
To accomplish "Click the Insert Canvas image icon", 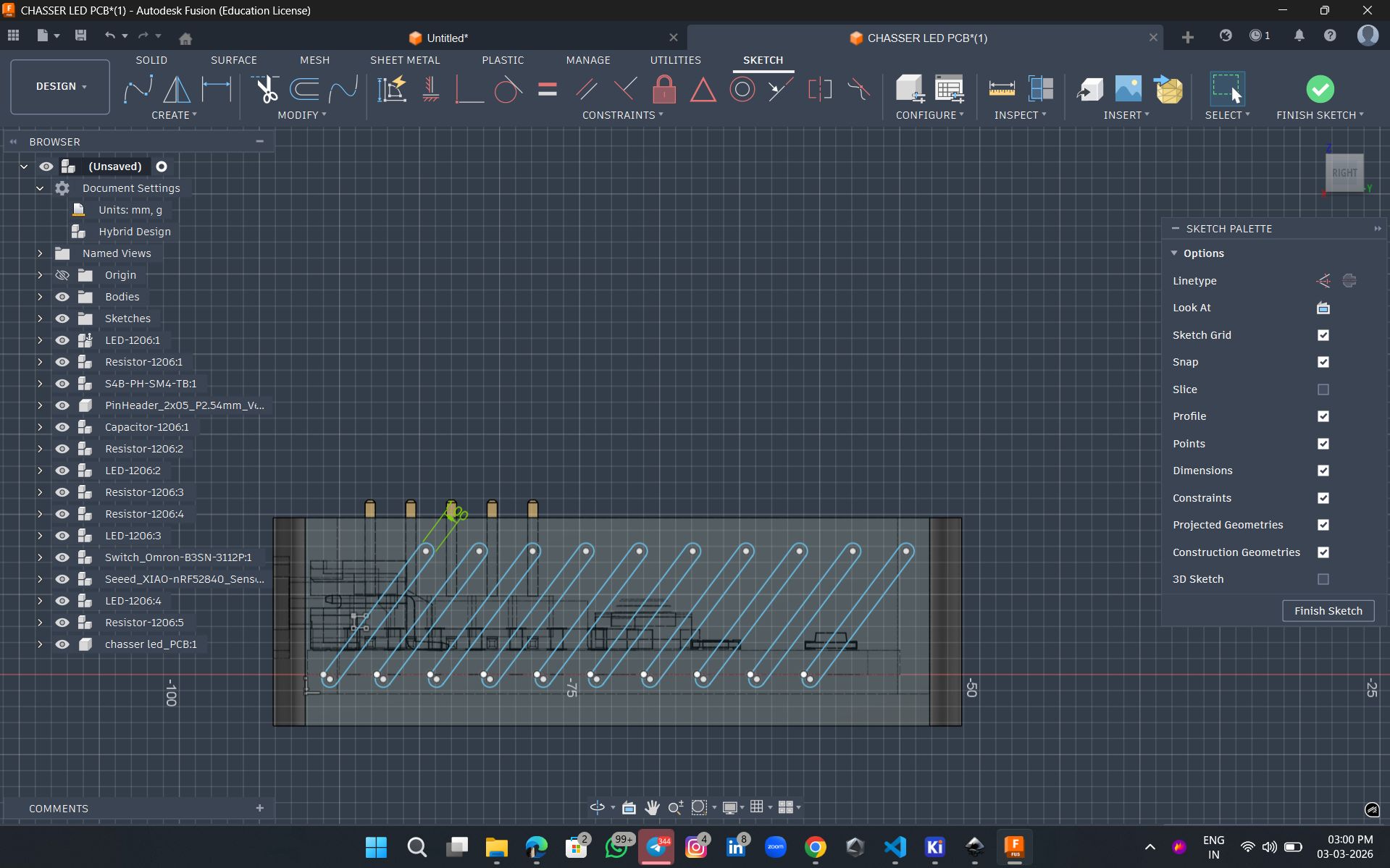I will tap(1128, 90).
